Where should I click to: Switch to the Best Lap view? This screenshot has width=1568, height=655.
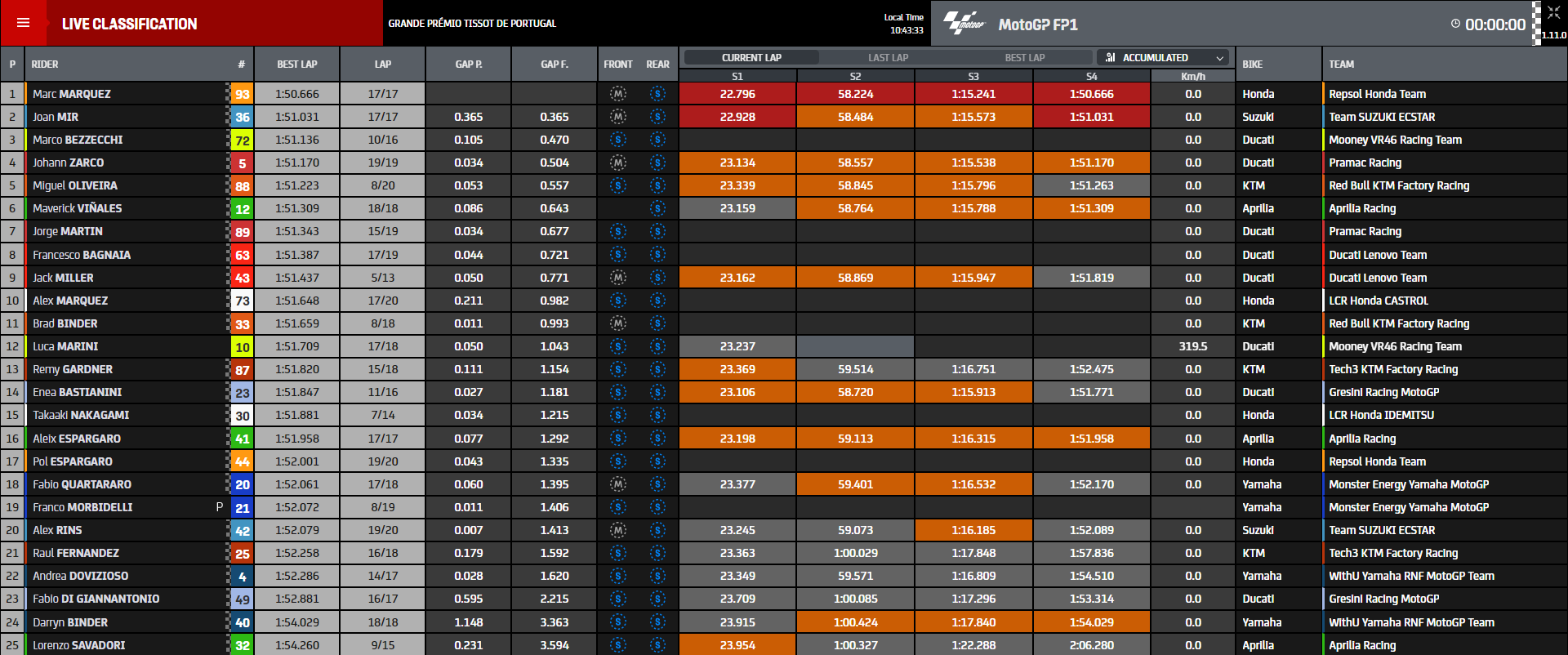pos(1024,57)
